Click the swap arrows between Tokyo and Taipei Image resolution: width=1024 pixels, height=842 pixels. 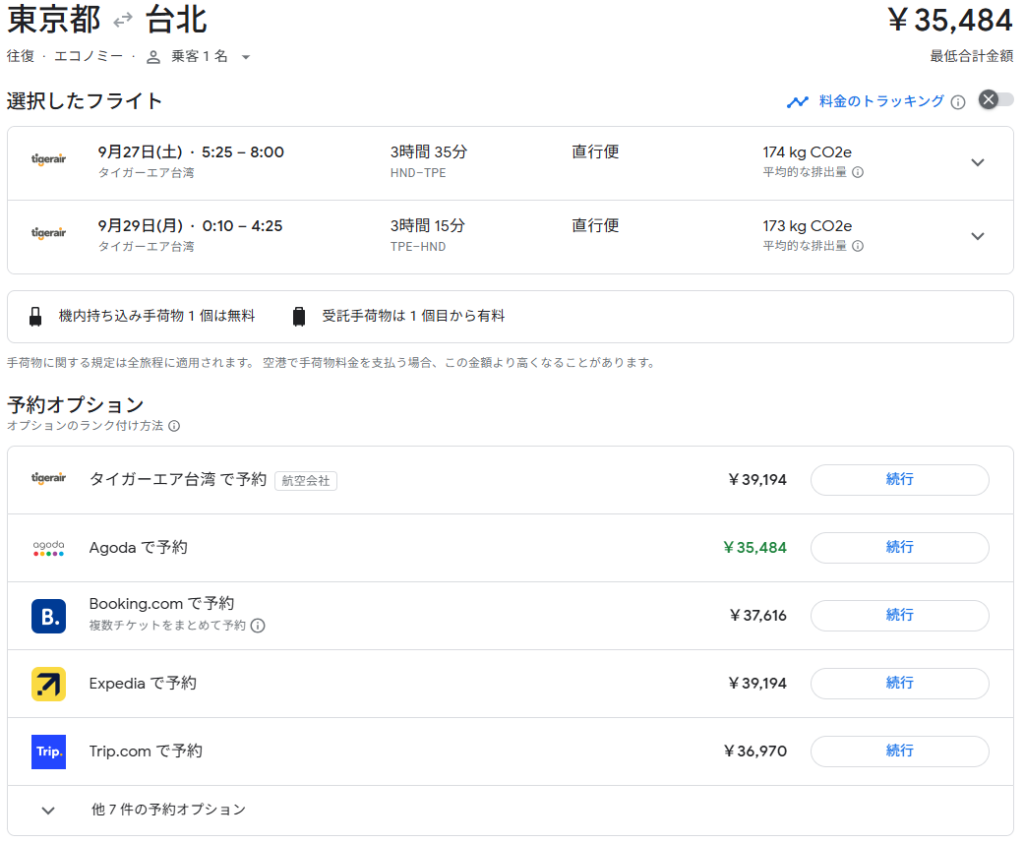[123, 20]
